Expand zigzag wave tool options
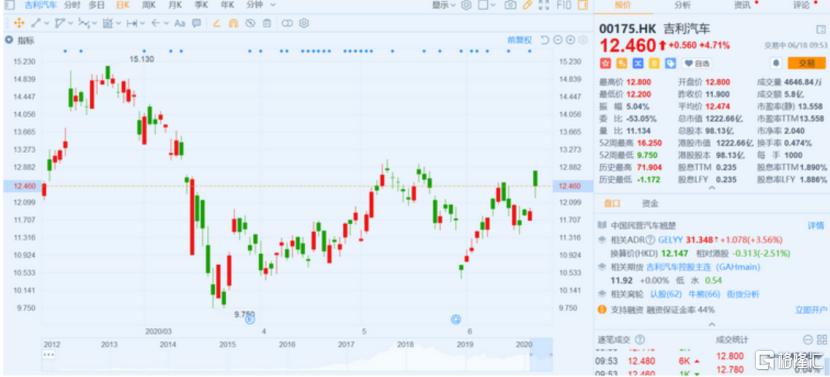Screen dimensions: 830x377 coord(94,23)
